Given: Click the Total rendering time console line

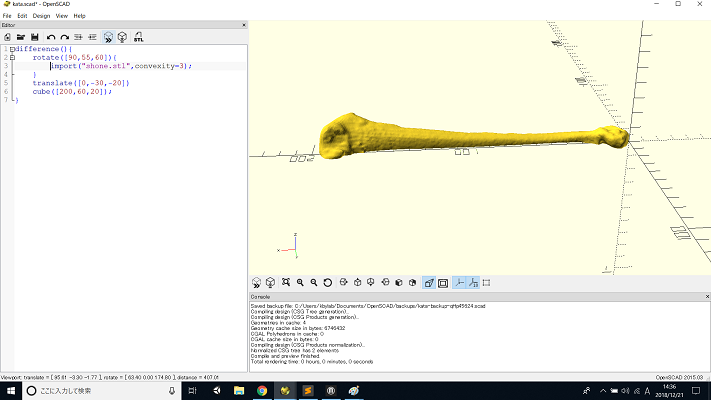Looking at the screenshot, I should pos(312,362).
